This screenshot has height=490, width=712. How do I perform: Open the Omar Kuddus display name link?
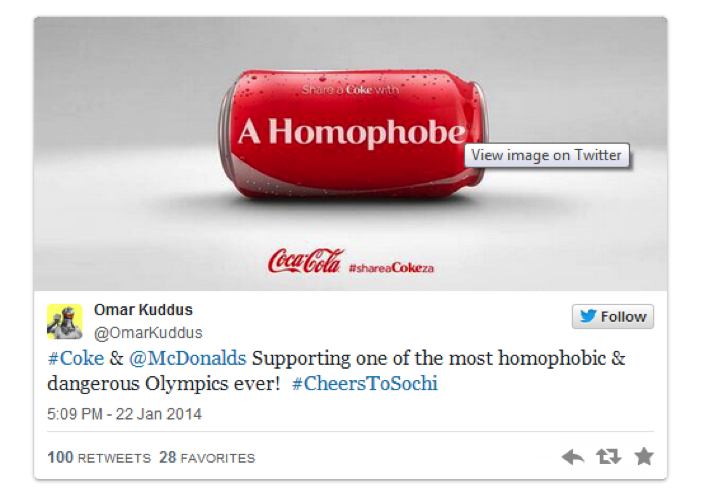point(143,310)
